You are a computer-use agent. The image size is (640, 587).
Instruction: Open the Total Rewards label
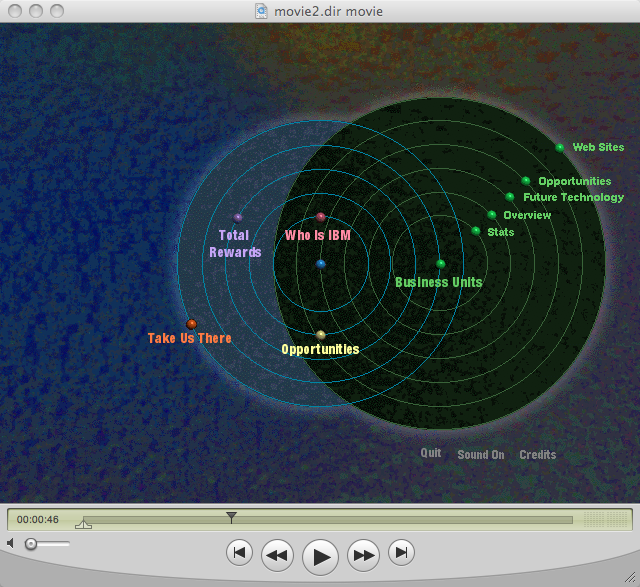point(235,244)
